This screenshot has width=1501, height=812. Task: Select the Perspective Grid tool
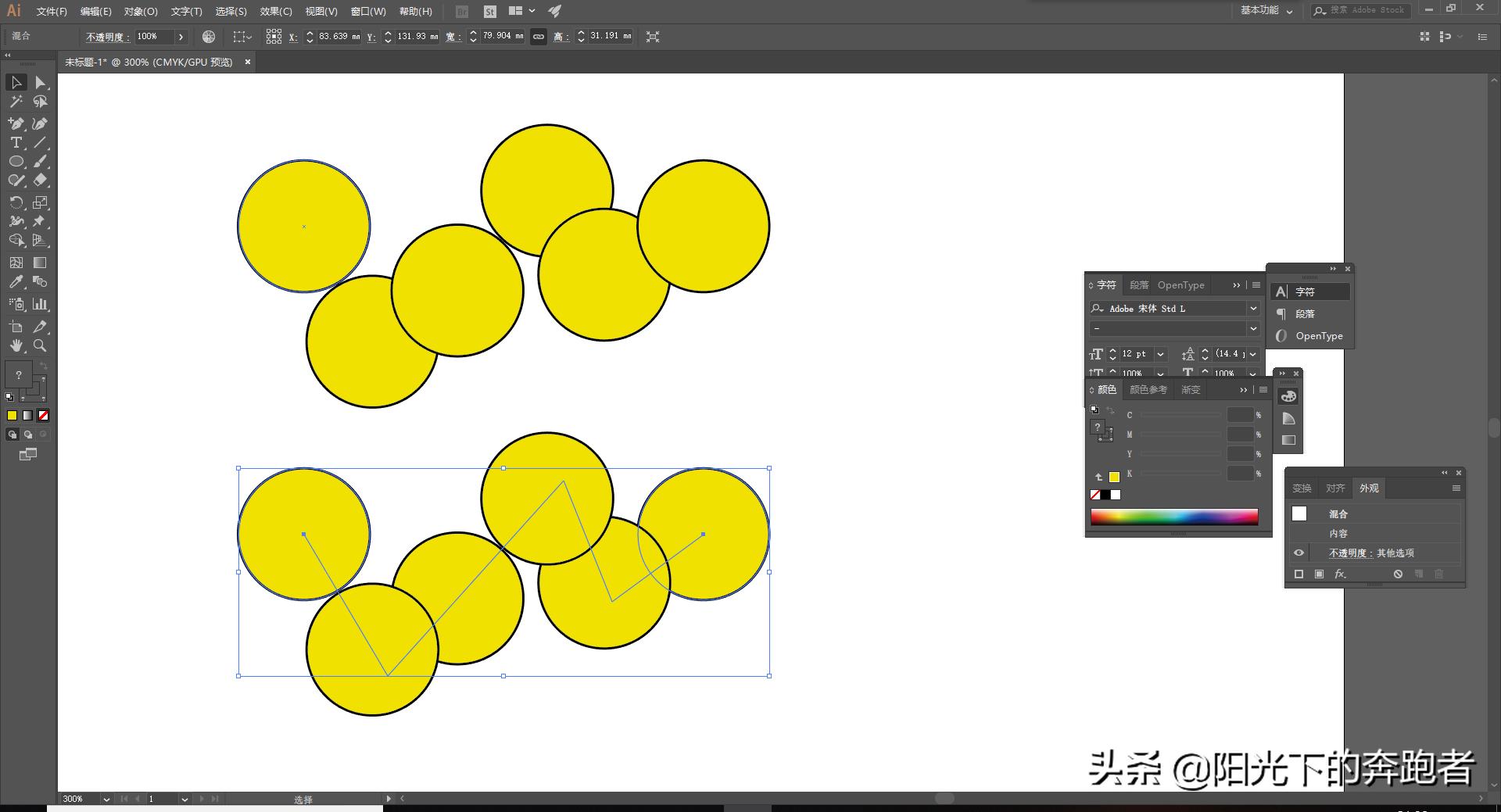coord(40,240)
